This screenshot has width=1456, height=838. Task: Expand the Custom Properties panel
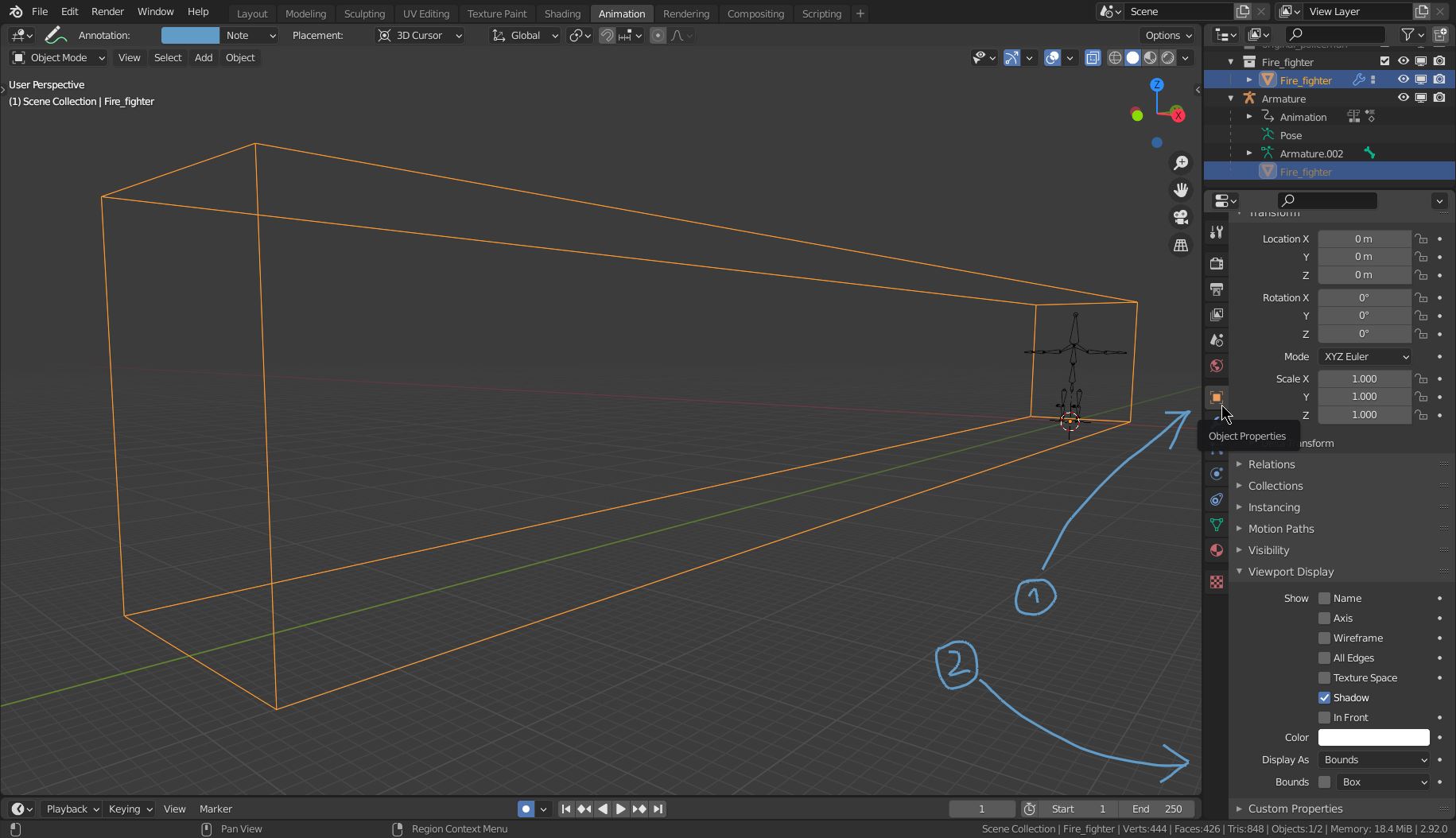point(1295,809)
